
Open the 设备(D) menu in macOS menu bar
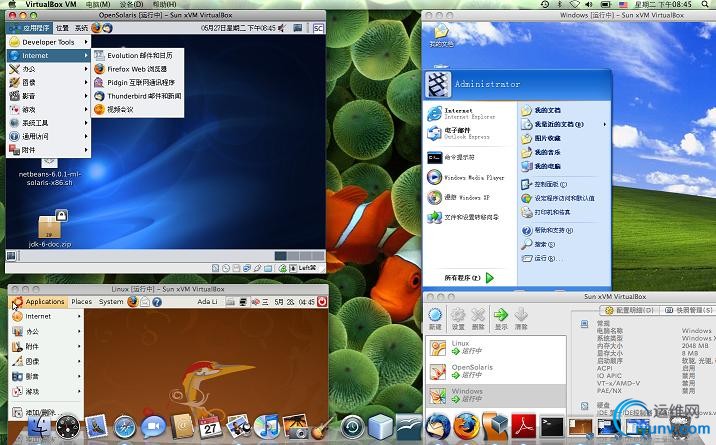point(131,4)
